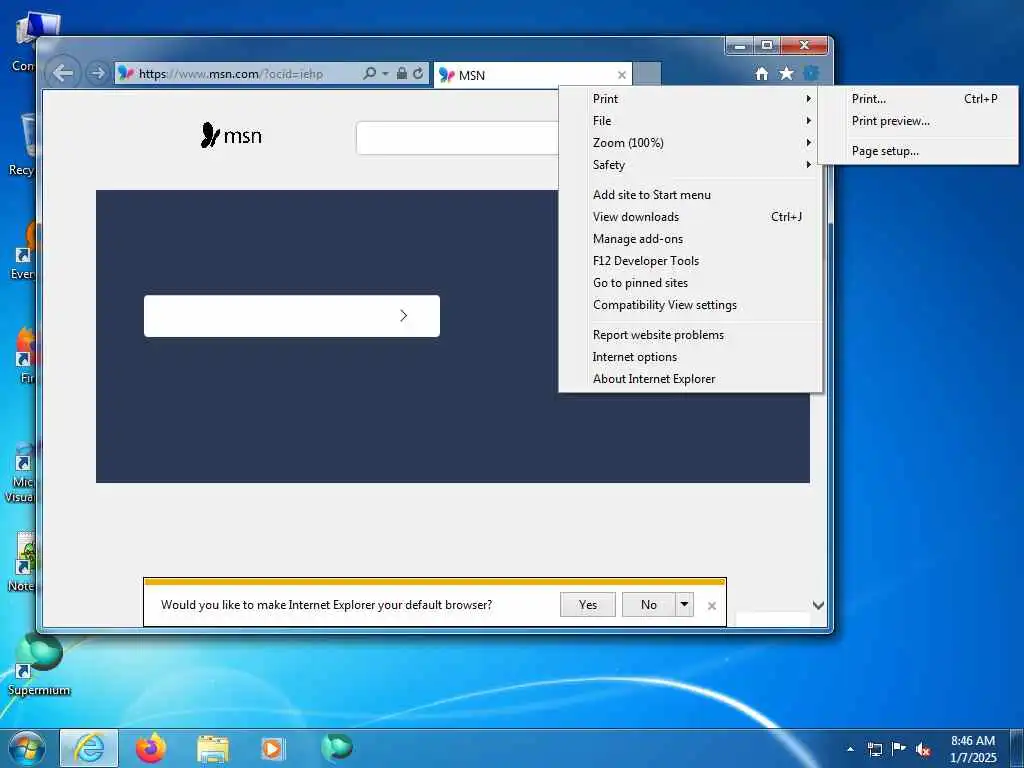
Task: Click Yes to set default browser
Action: pos(588,605)
